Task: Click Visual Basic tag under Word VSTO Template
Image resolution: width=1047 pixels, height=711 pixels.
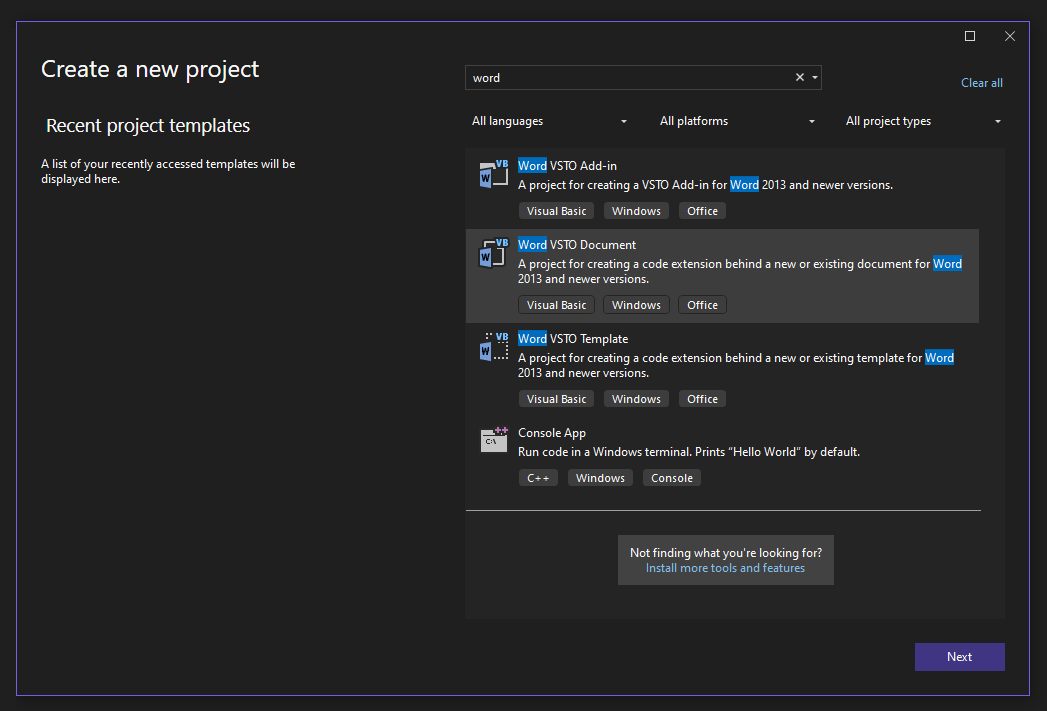Action: [x=556, y=399]
